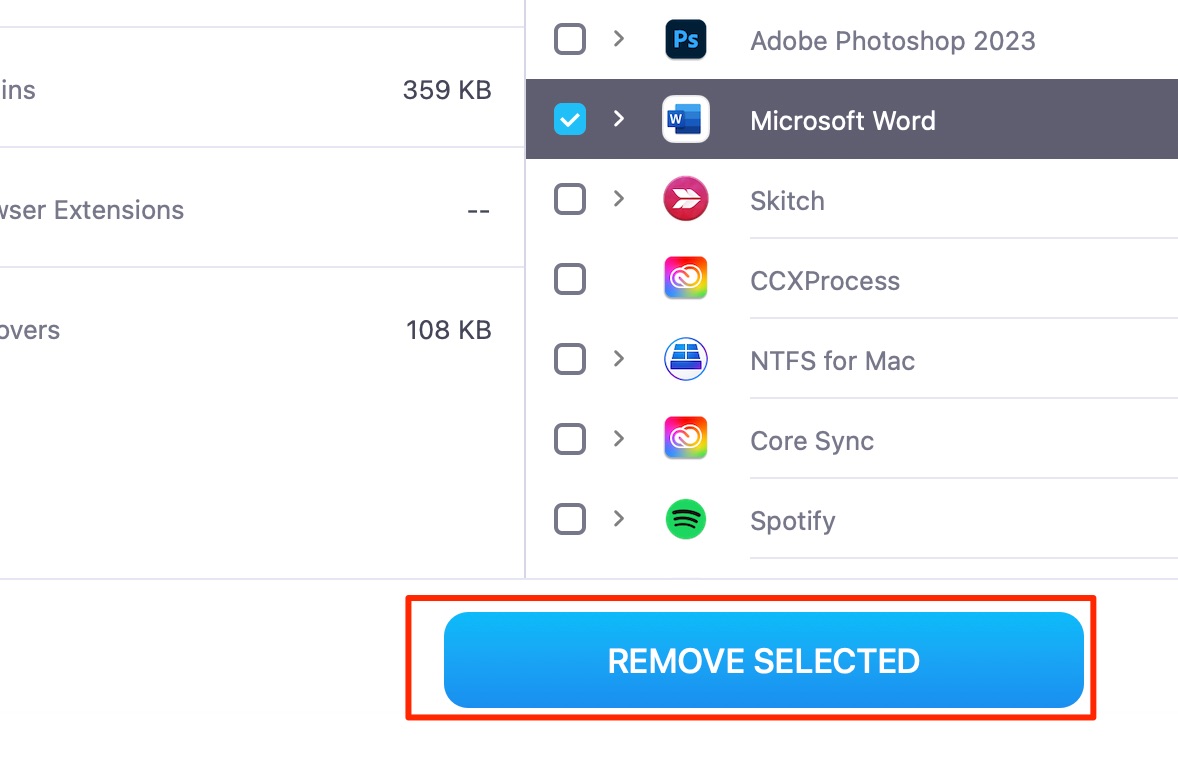
Task: Click the NTFS for Mac icon
Action: click(685, 359)
